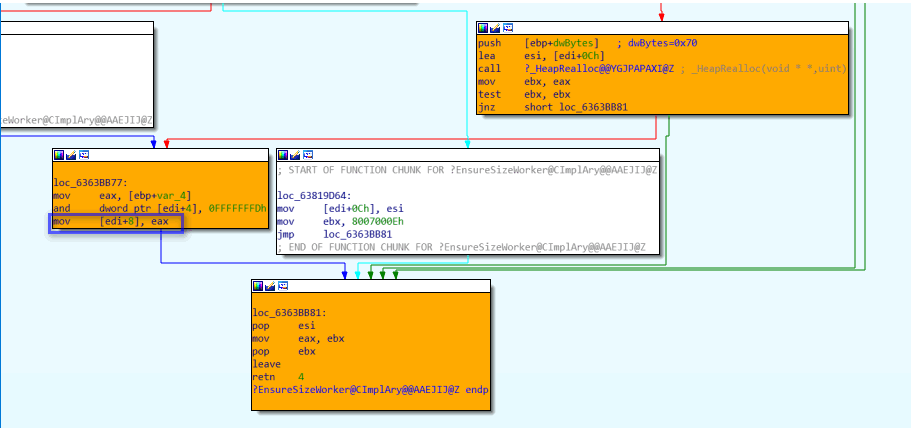
Task: Click the group nodes icon on loc_6363BB81 block
Action: [x=284, y=286]
